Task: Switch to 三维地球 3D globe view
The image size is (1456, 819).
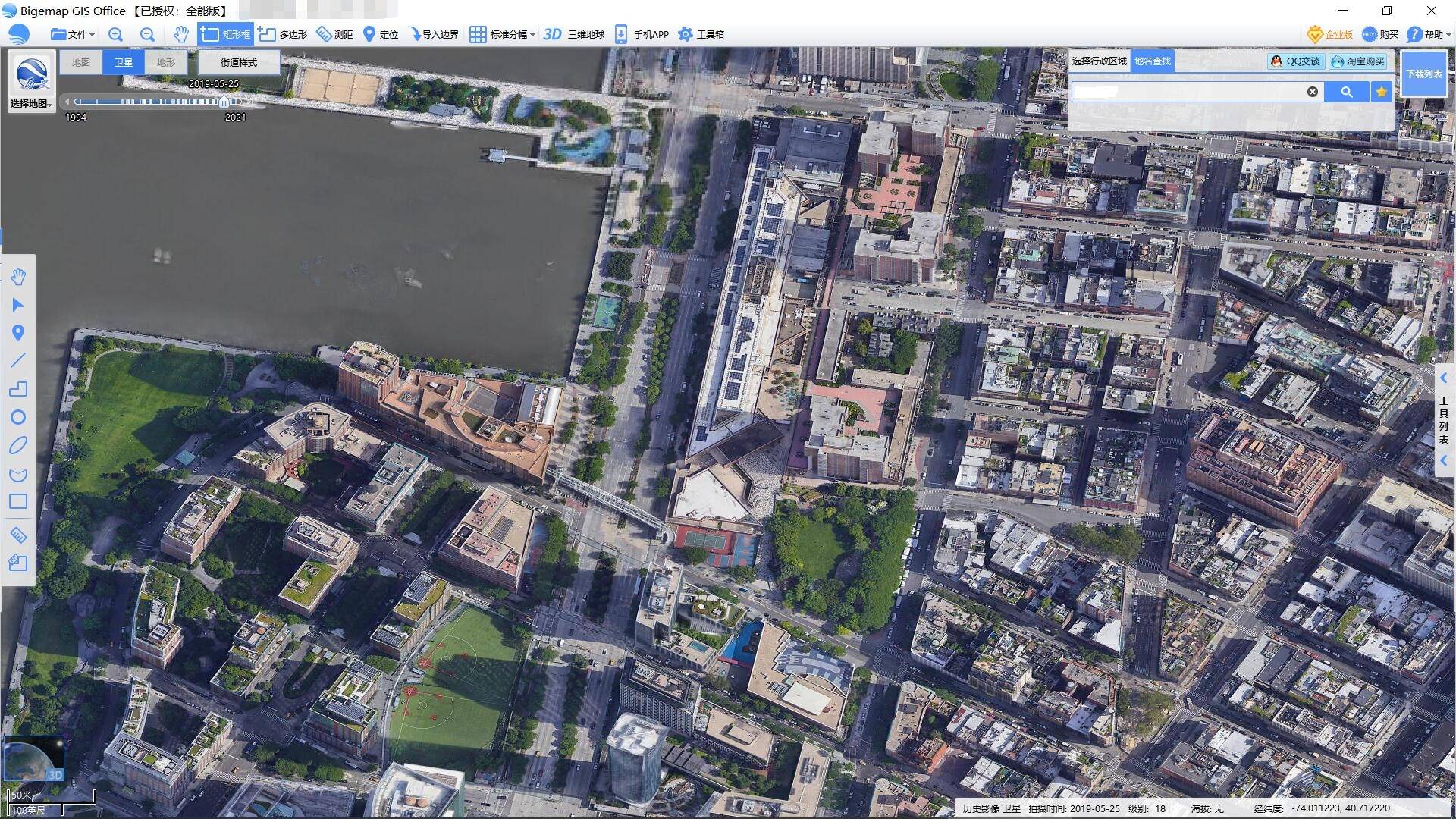Action: (x=574, y=34)
